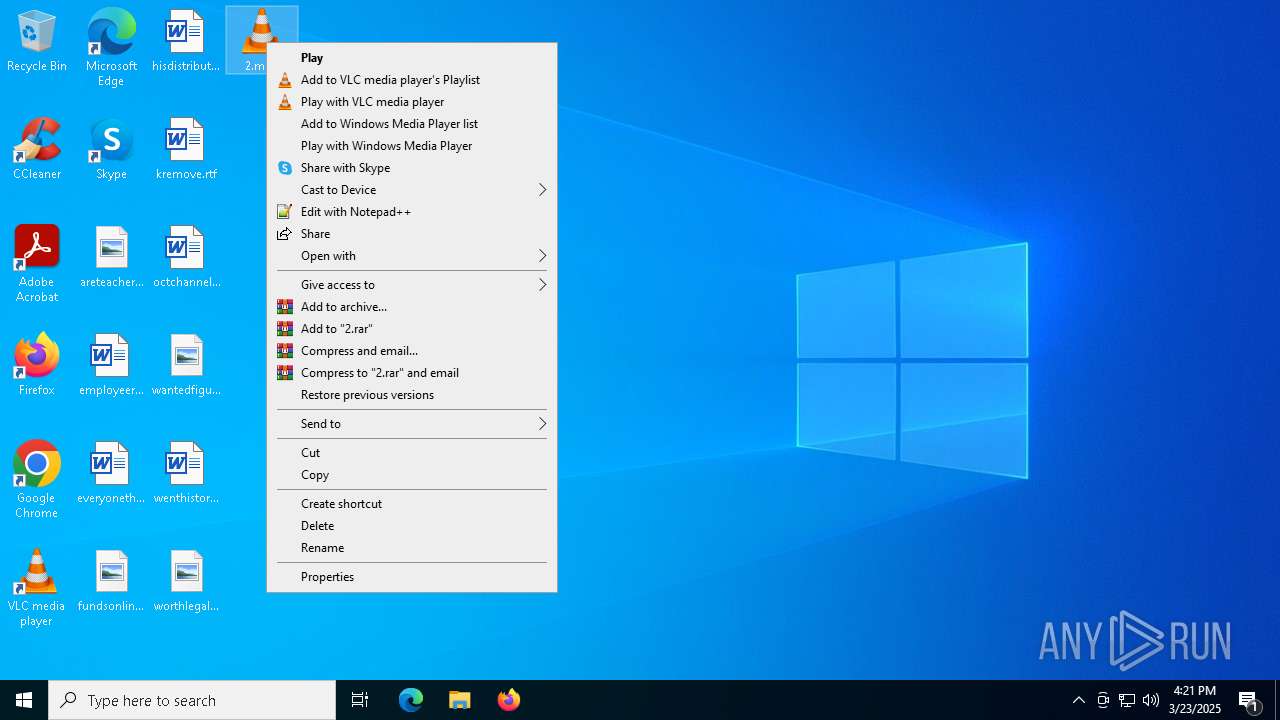
Task: Click Share in the context menu
Action: (412, 234)
